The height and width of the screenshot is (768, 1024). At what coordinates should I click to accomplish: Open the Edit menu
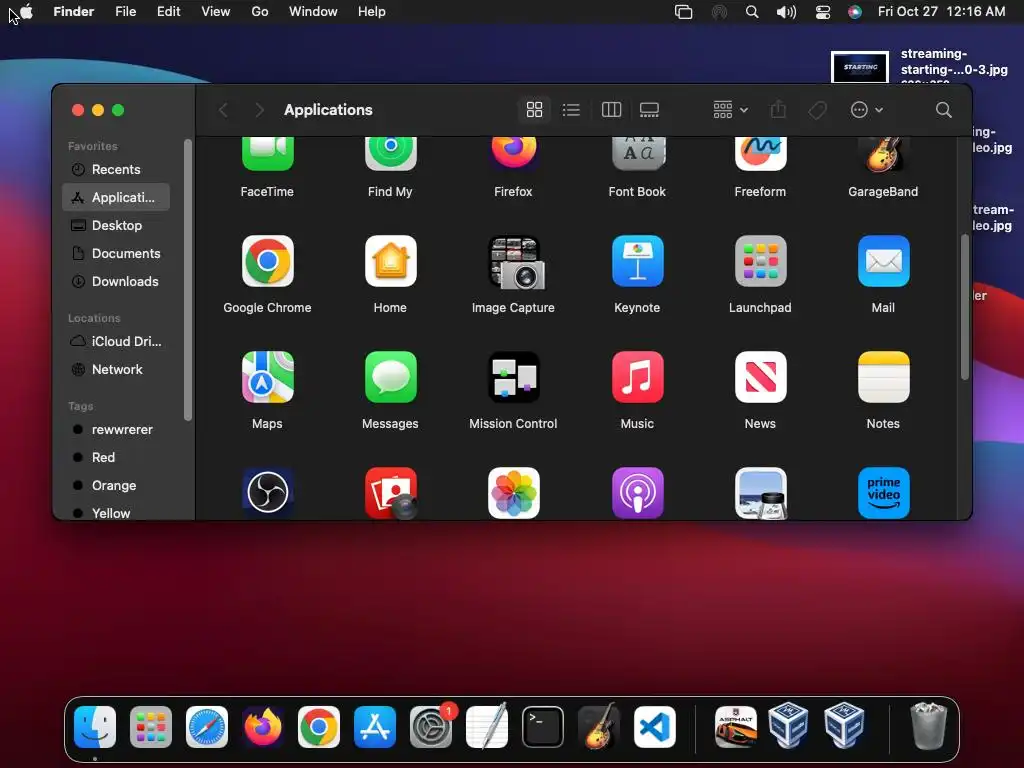(168, 12)
